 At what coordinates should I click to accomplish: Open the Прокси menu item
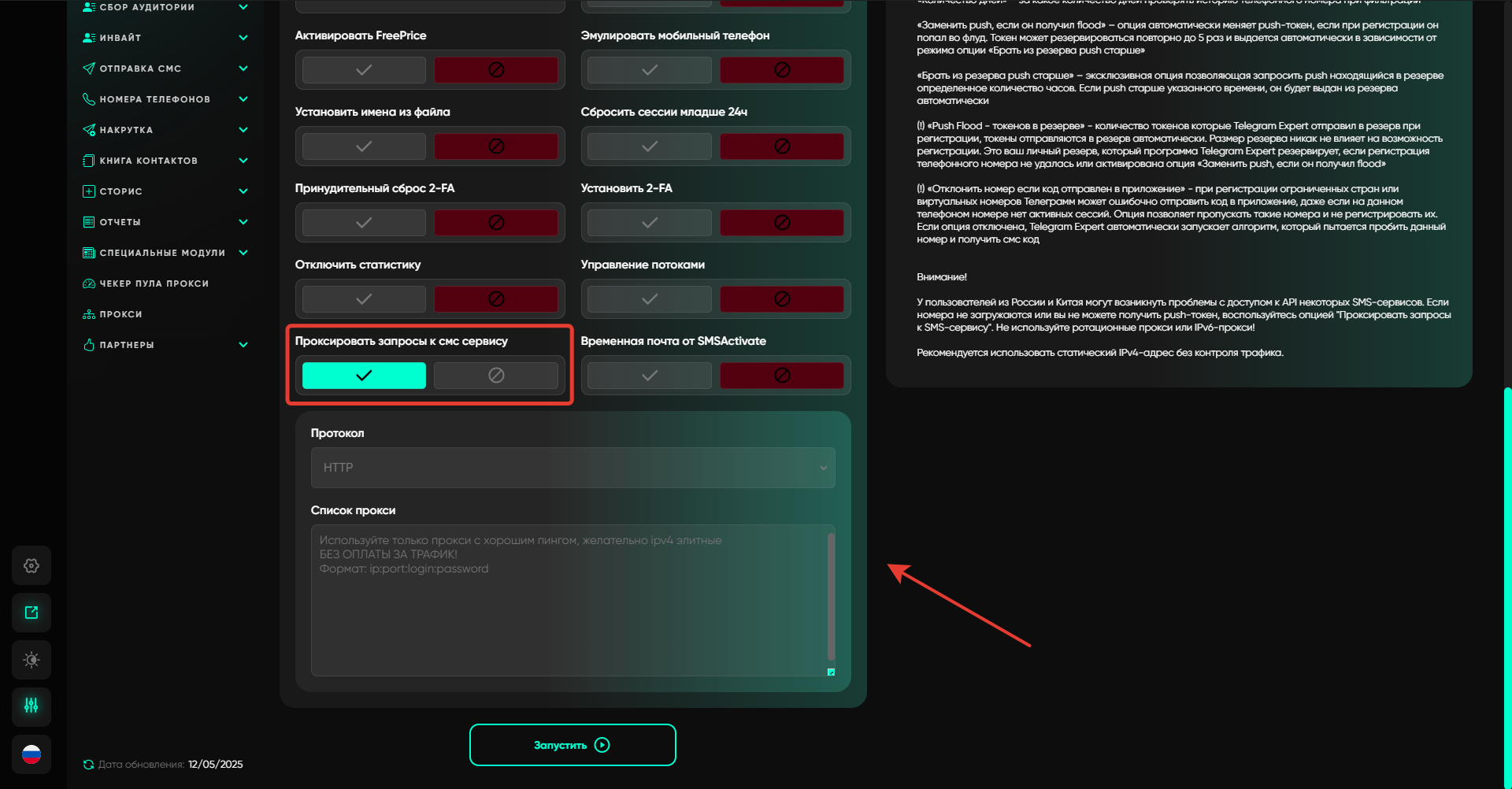pos(120,314)
